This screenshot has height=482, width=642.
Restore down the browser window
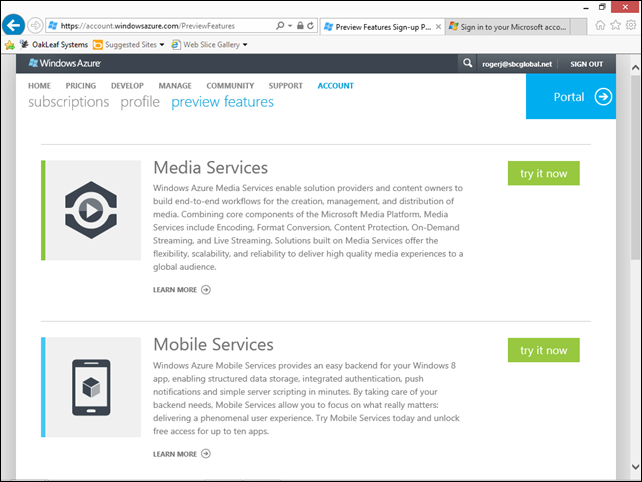coord(602,7)
